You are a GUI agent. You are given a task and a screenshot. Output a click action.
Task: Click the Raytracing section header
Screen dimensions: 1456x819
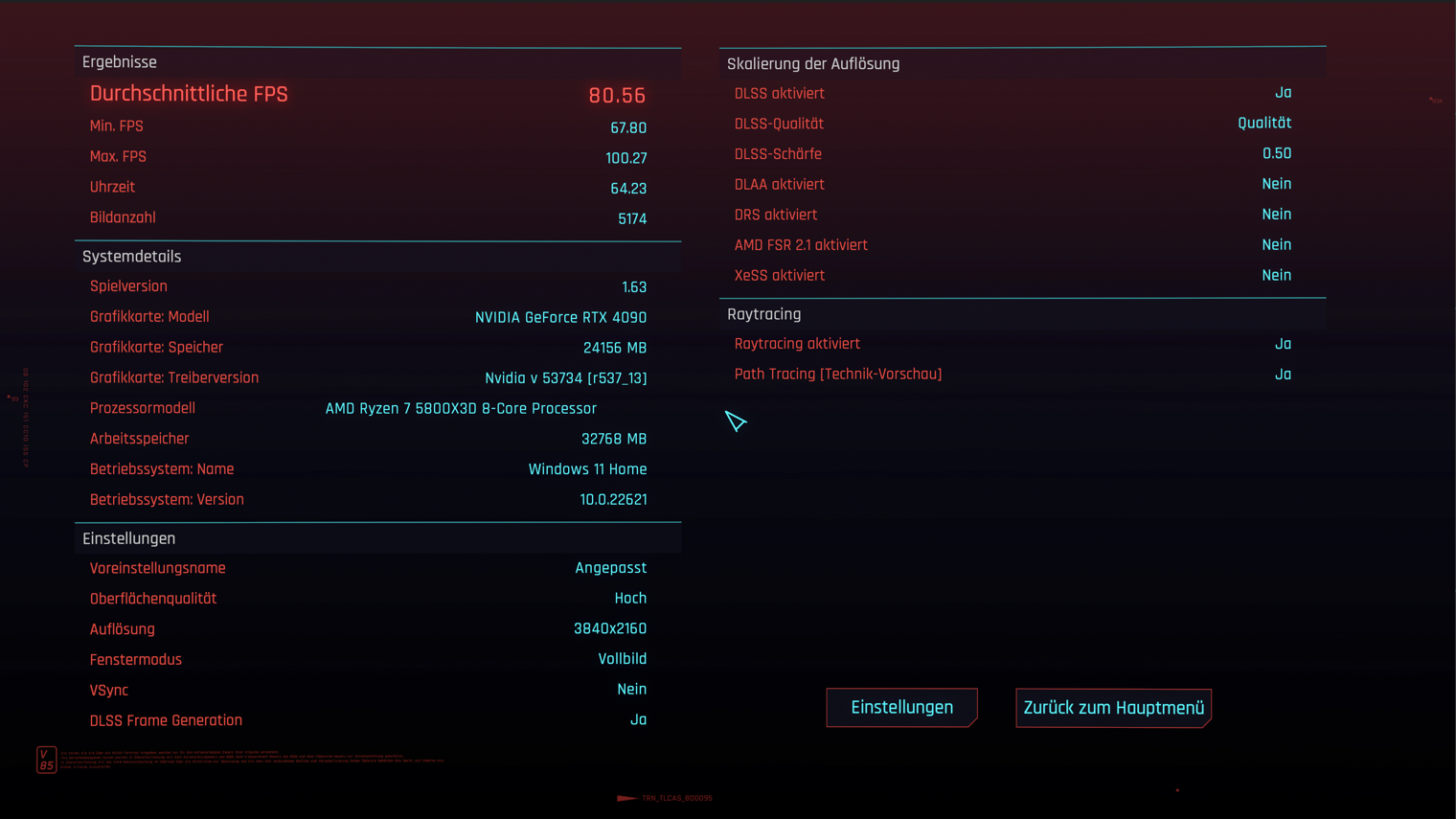(764, 314)
